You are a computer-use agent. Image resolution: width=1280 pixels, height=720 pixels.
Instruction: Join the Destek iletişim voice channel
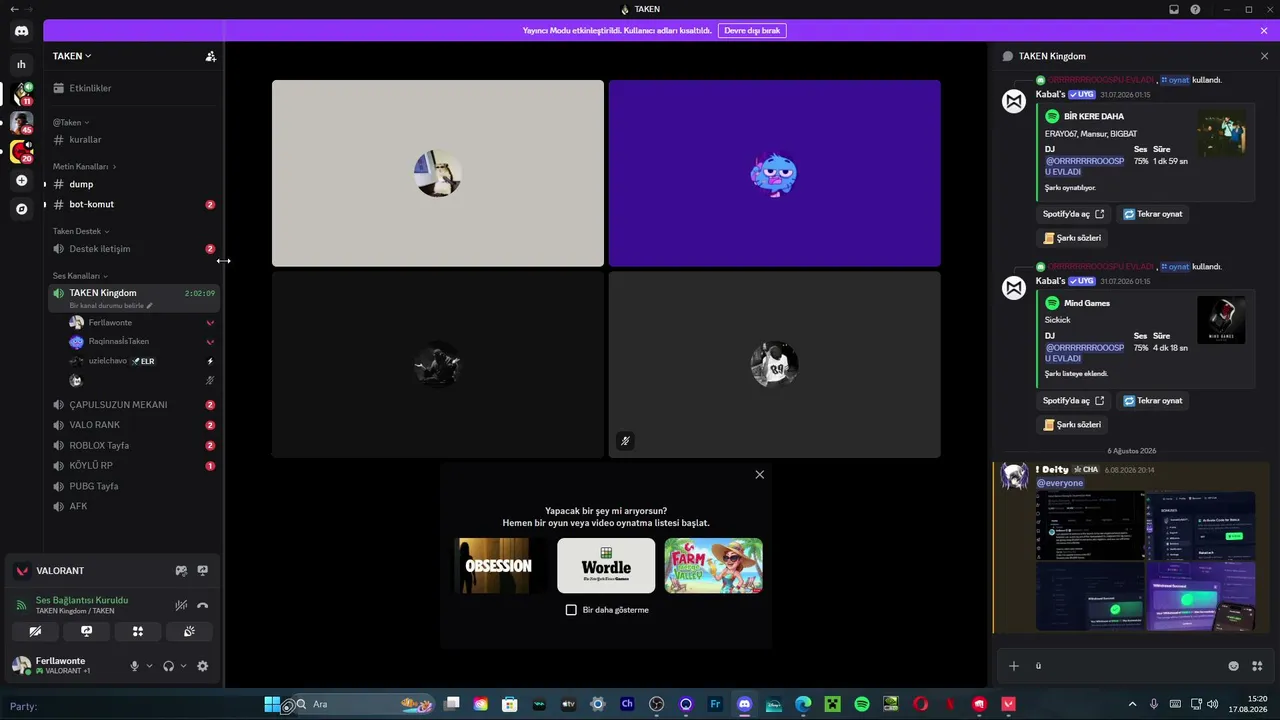click(x=133, y=249)
